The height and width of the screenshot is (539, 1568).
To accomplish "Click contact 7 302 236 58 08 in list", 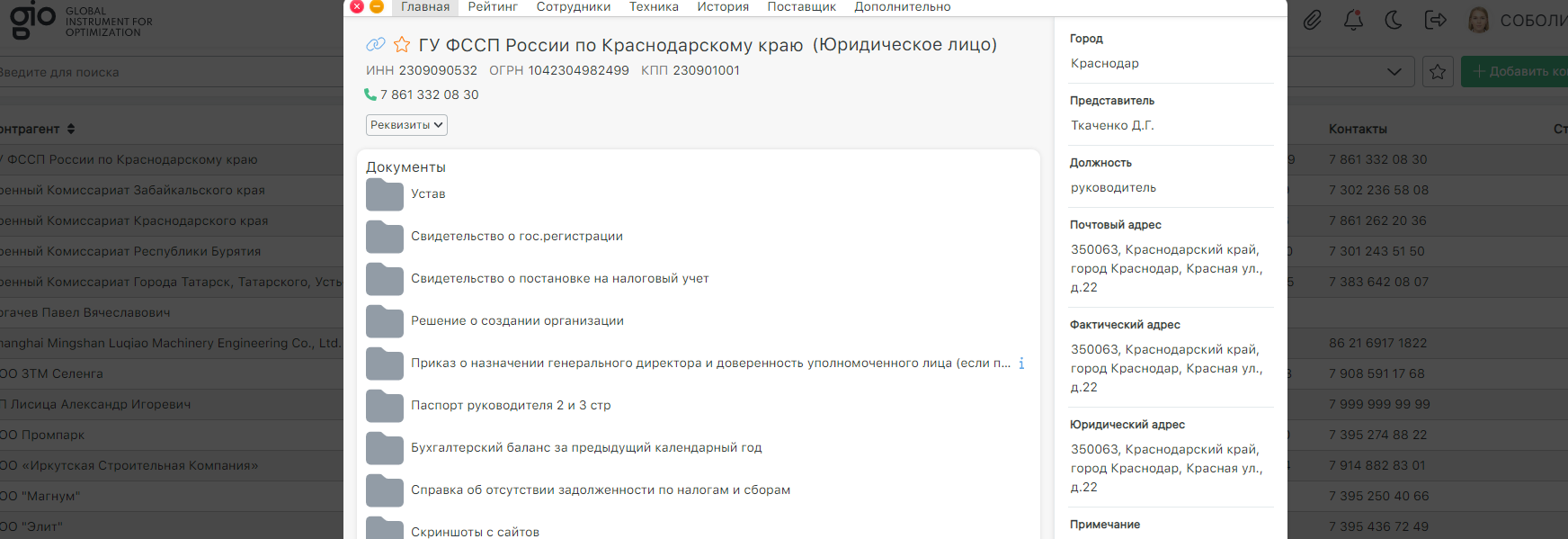I will click(x=1378, y=190).
